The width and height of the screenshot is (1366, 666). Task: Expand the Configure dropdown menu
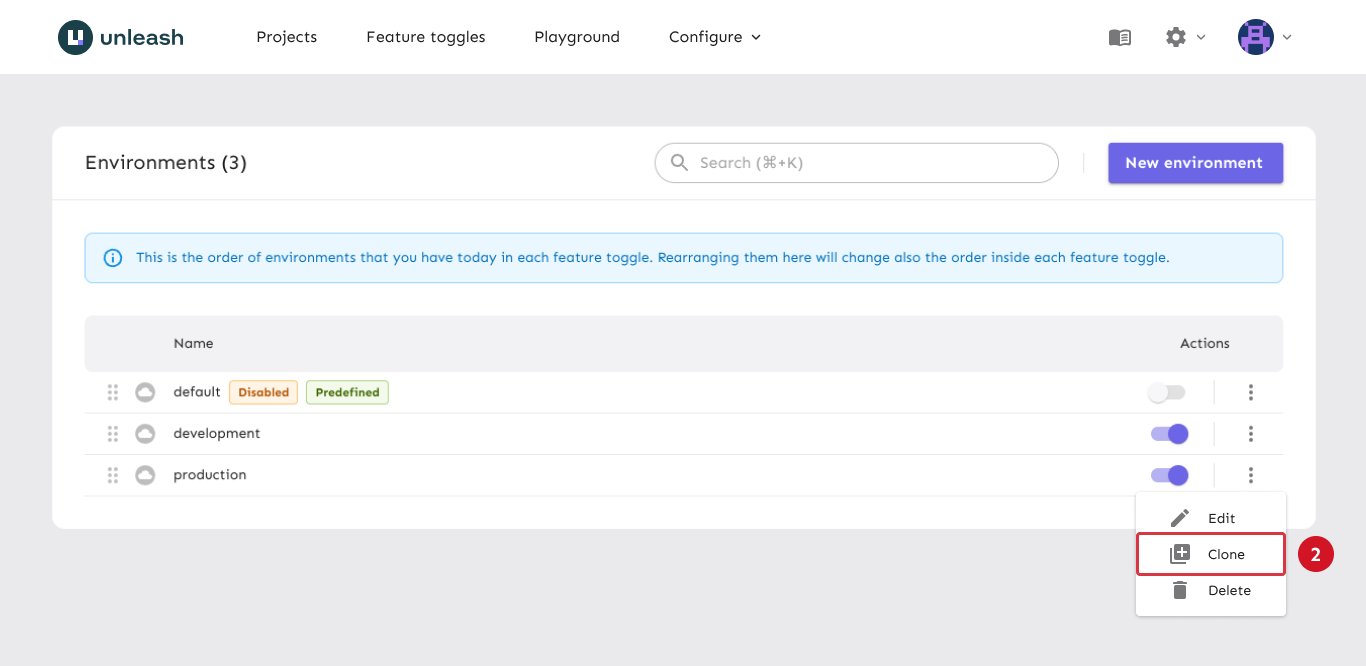714,37
